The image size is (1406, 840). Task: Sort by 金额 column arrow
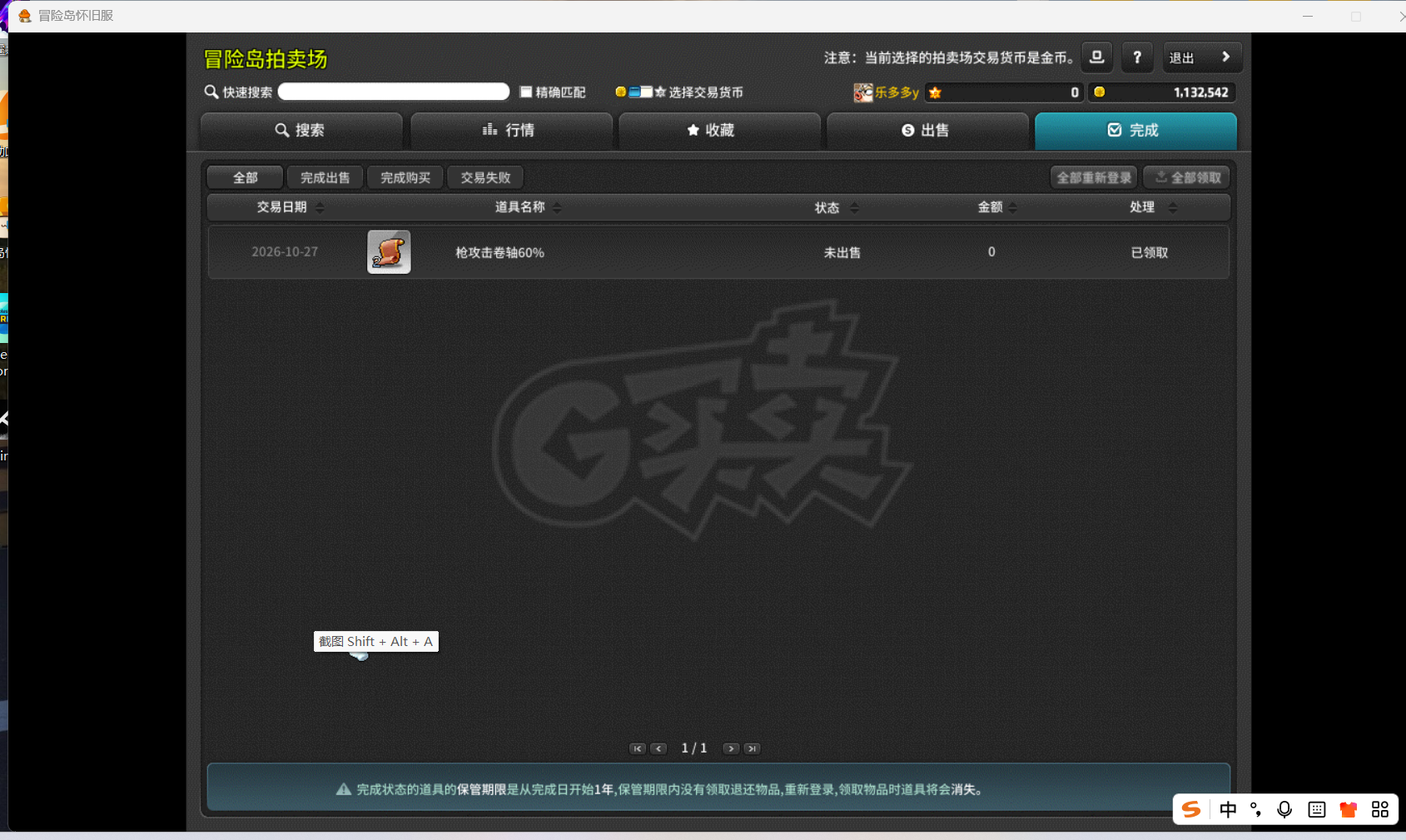[1013, 207]
